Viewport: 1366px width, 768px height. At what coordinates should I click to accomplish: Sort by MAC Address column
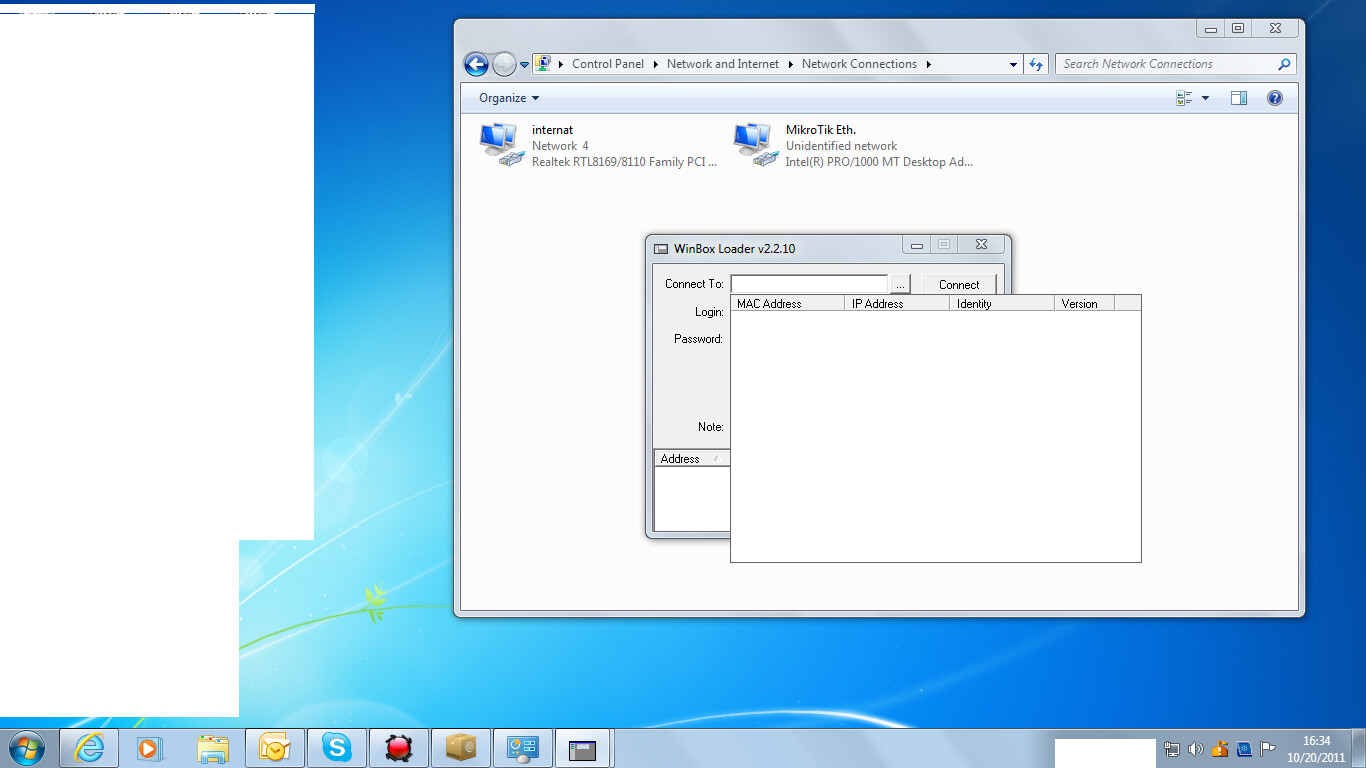[x=788, y=304]
